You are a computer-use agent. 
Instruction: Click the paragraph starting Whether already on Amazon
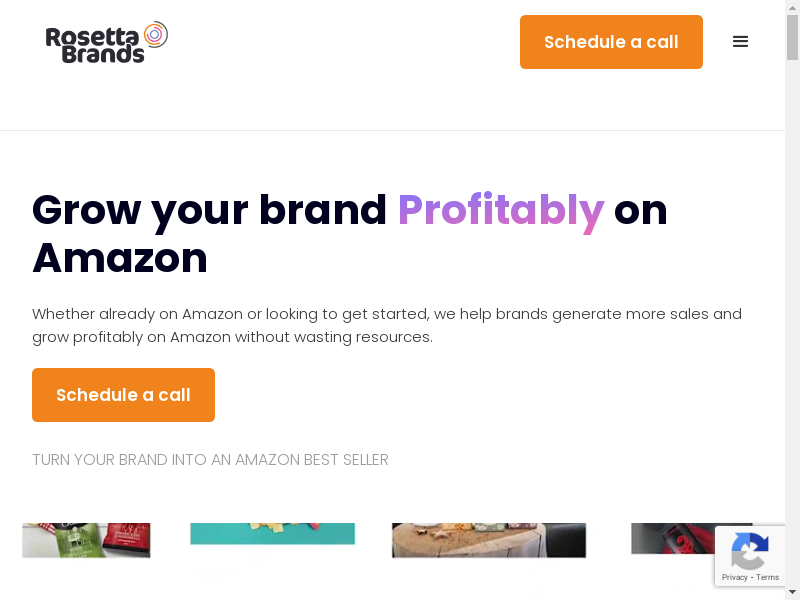(x=386, y=325)
